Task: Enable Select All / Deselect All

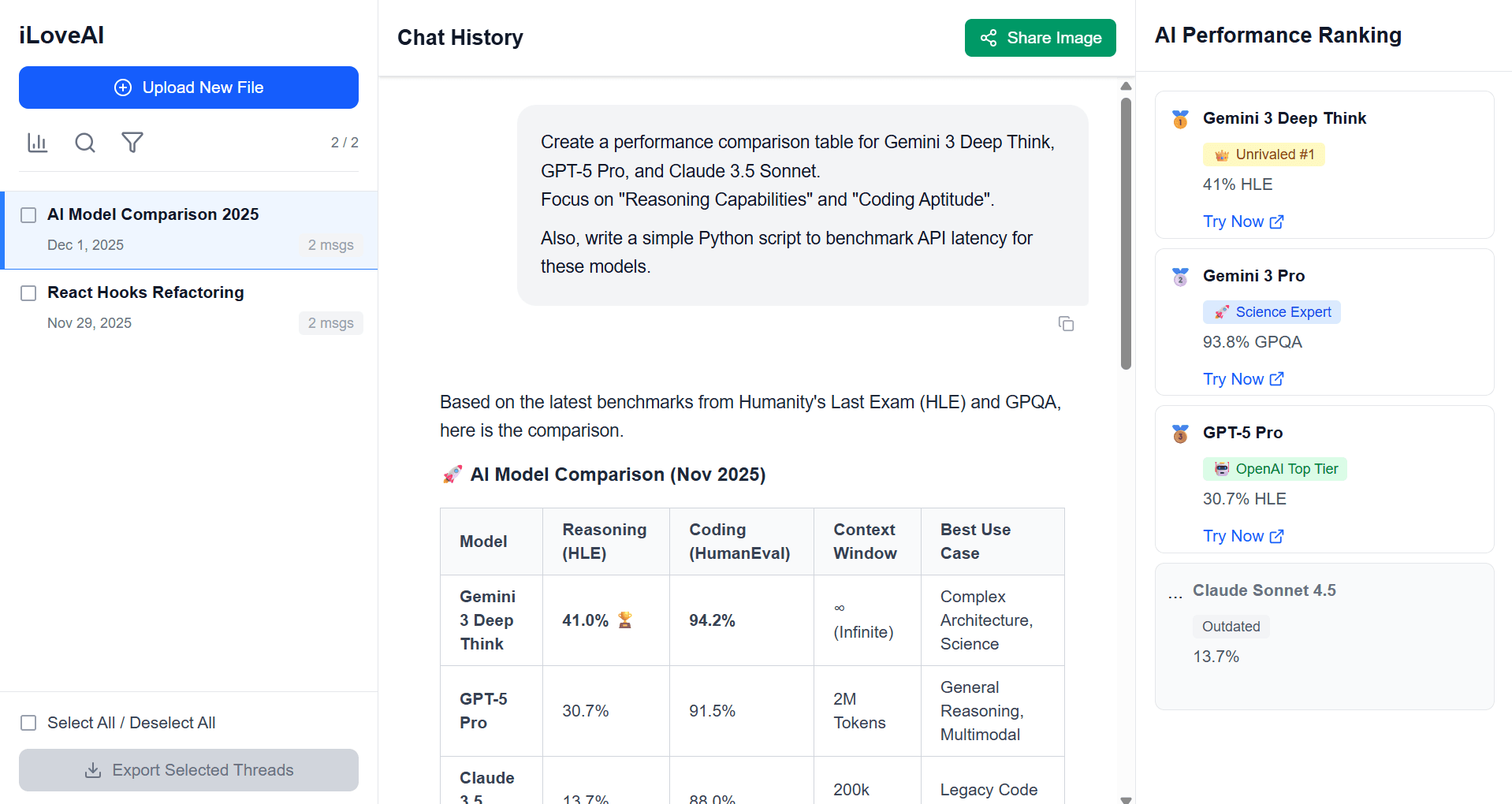Action: 28,722
